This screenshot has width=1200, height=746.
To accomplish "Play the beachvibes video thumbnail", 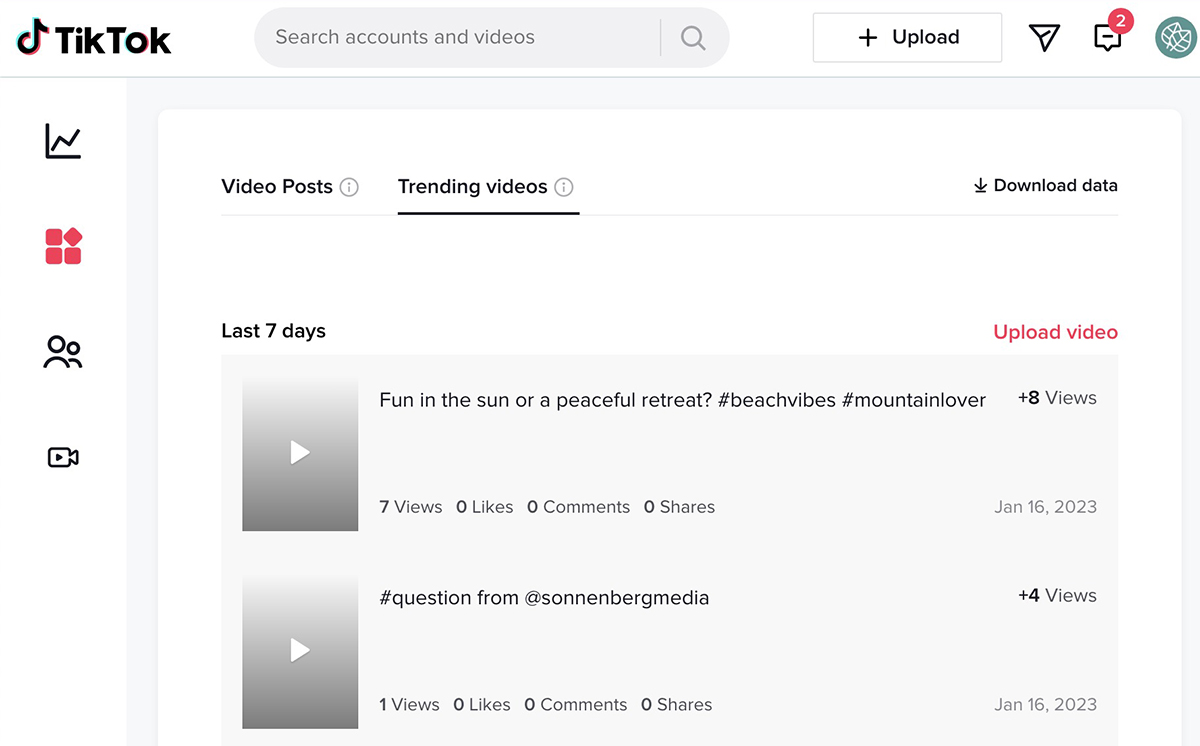I will pyautogui.click(x=300, y=453).
